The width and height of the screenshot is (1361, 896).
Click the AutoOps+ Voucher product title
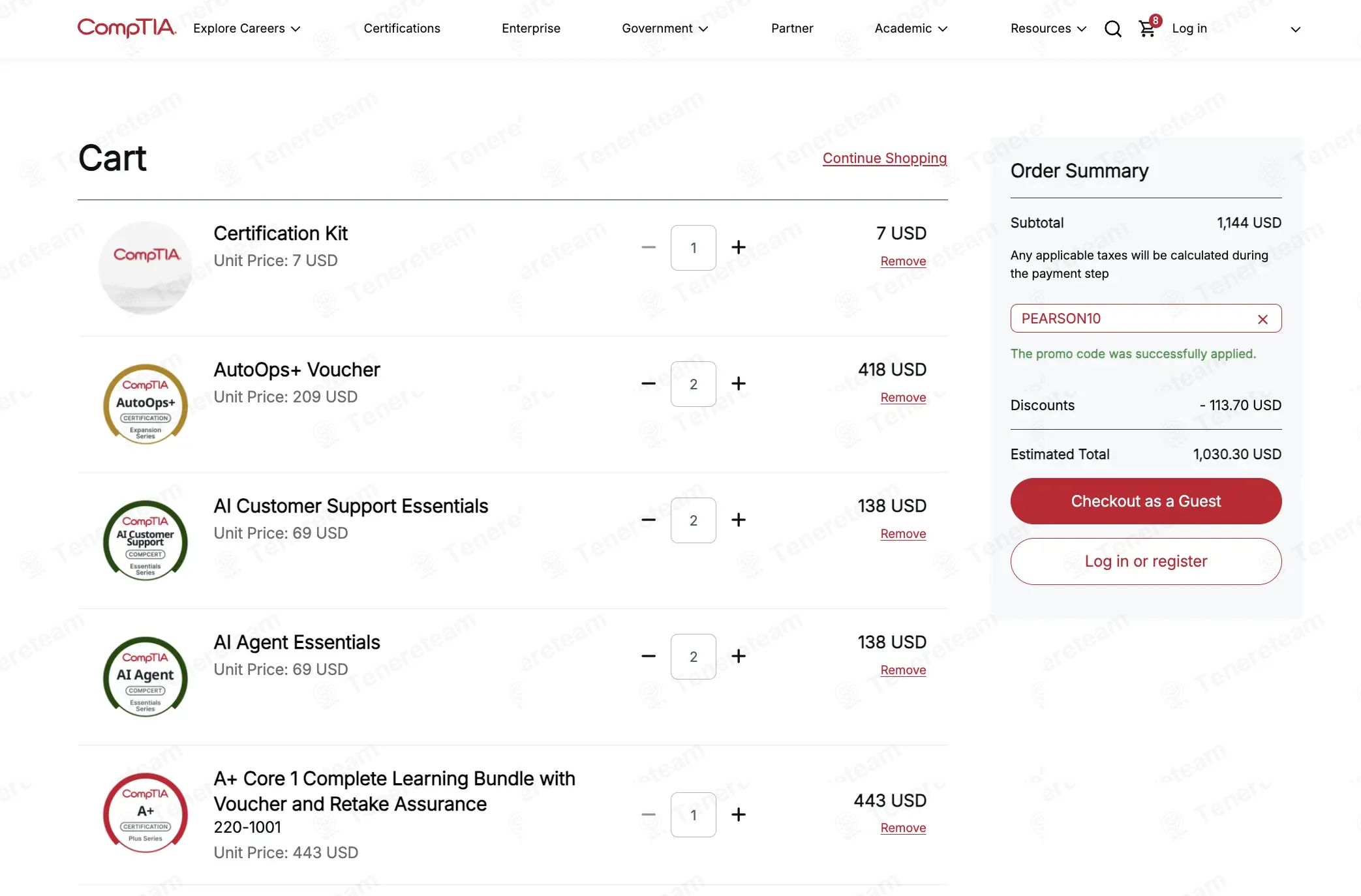296,370
